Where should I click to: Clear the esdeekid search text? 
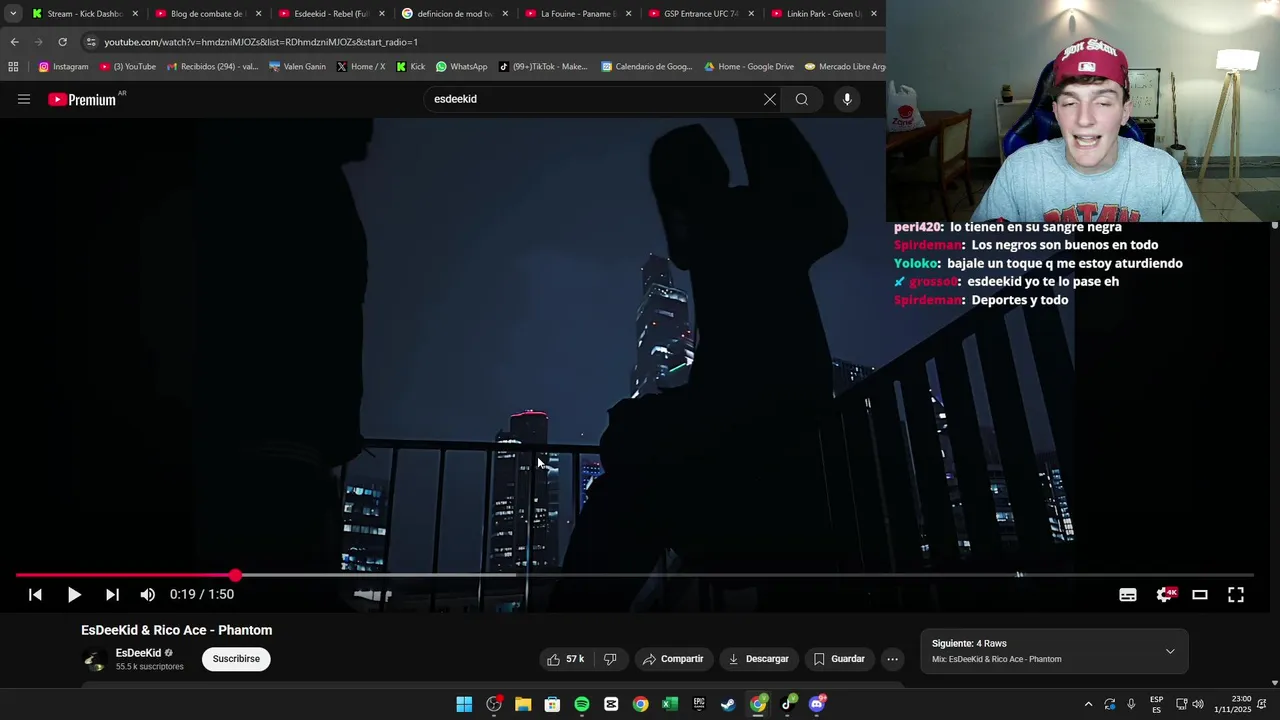coord(770,99)
